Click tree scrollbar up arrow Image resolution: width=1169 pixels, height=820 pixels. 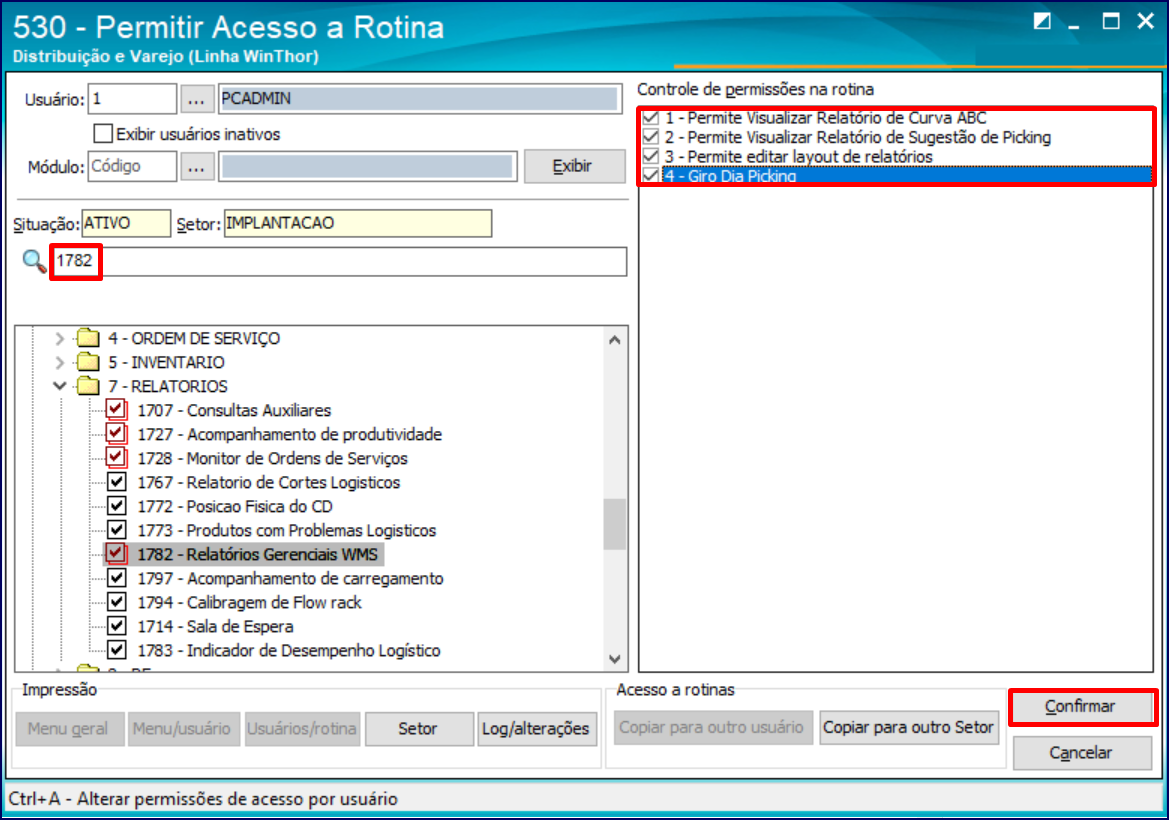(615, 340)
